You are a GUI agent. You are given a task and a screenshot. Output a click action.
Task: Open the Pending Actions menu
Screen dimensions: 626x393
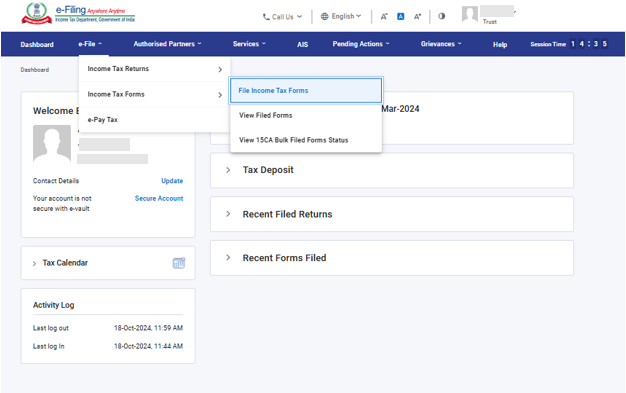361,44
